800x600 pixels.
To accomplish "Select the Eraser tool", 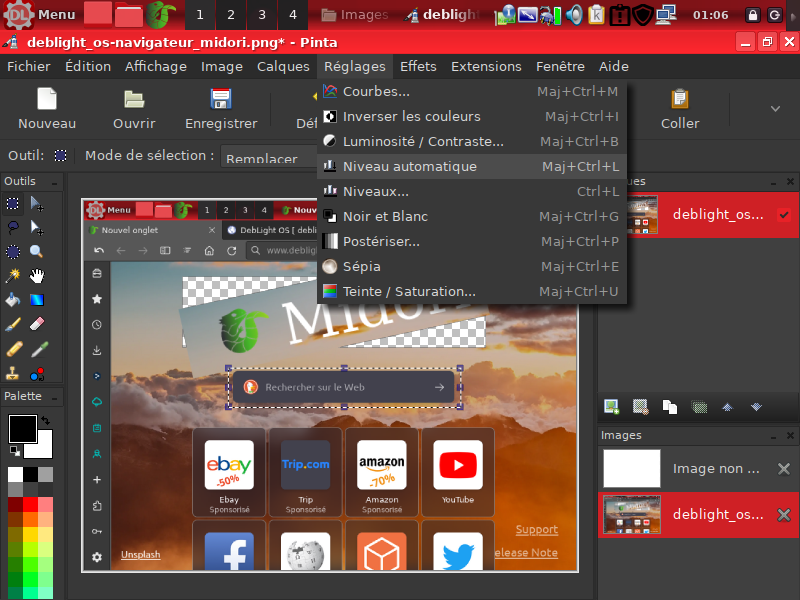I will pos(38,324).
